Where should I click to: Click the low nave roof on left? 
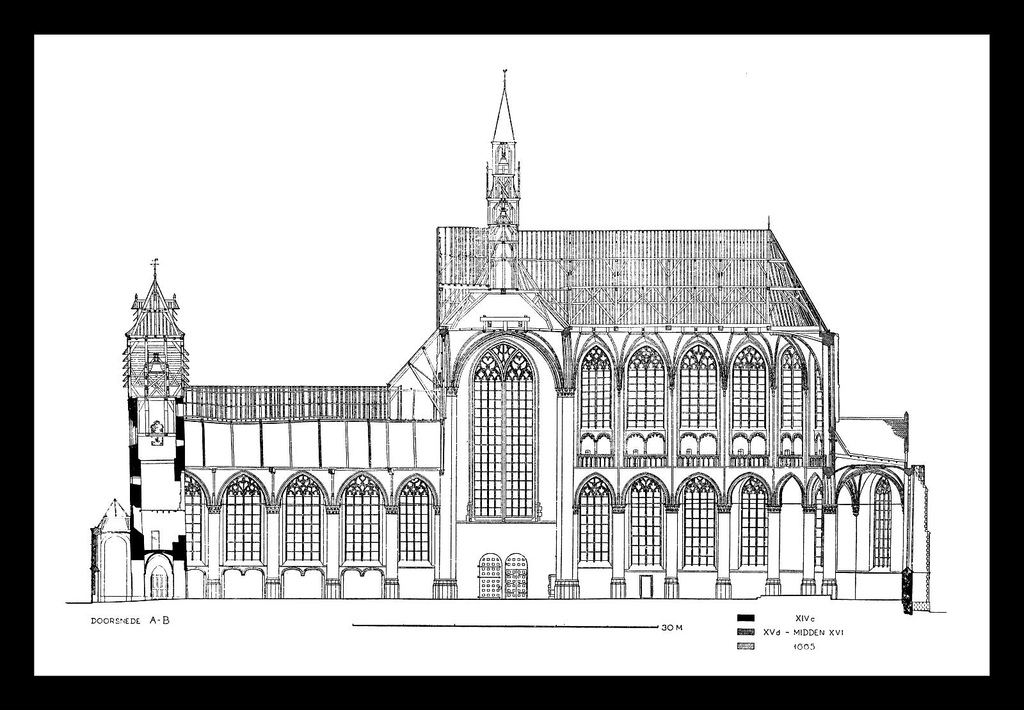tap(290, 402)
